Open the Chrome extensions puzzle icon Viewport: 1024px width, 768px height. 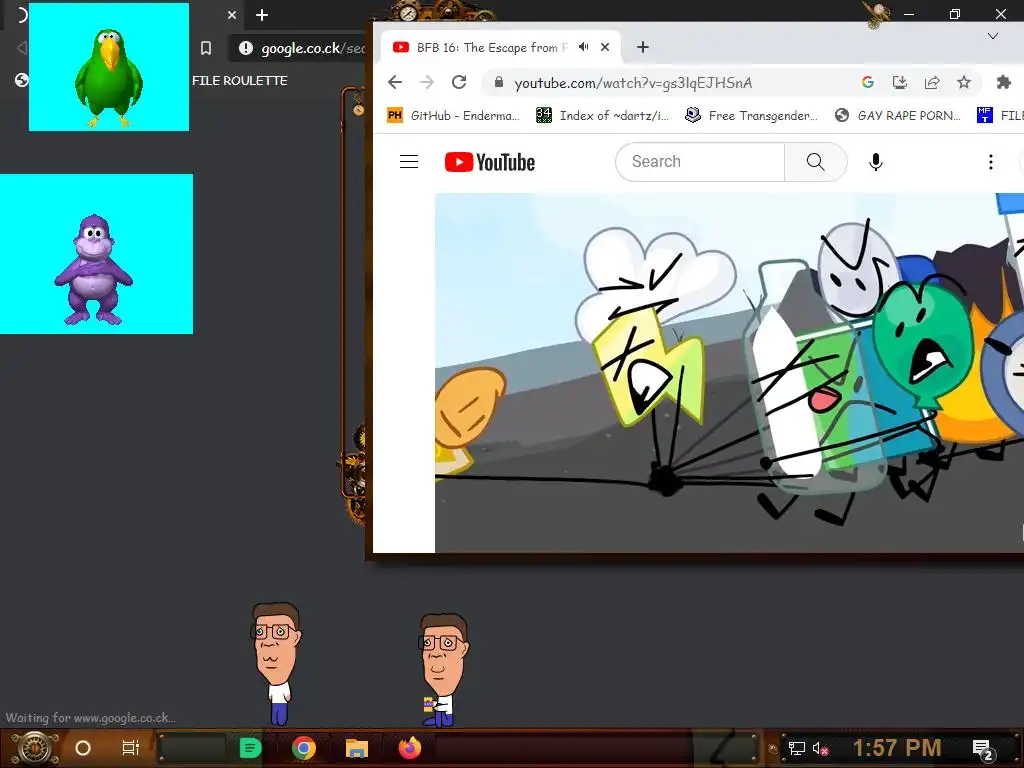(x=1004, y=82)
